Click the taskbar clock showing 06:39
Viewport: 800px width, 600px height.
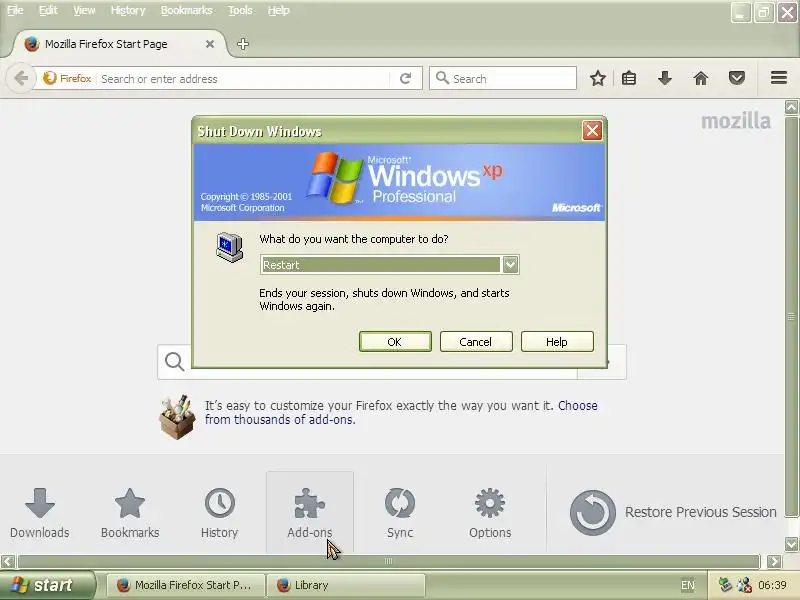point(772,585)
